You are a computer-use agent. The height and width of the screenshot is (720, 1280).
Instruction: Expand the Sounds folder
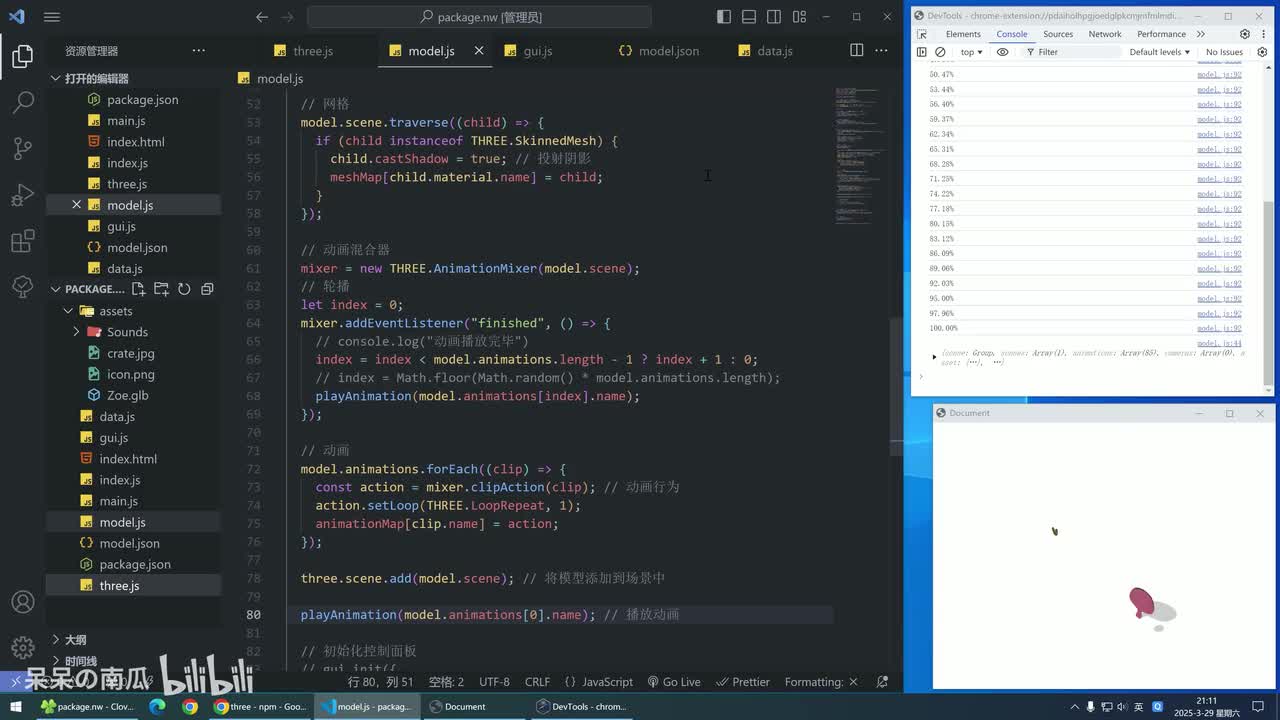pyautogui.click(x=76, y=332)
